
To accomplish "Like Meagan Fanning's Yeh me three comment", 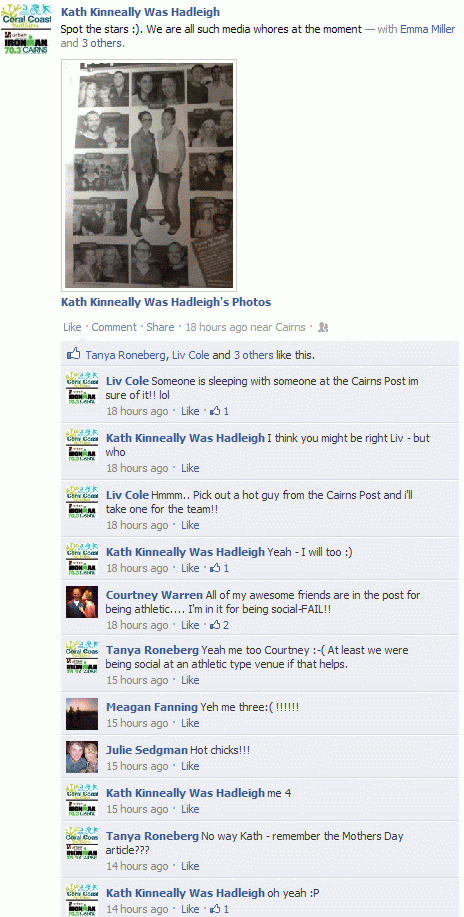I will click(190, 723).
